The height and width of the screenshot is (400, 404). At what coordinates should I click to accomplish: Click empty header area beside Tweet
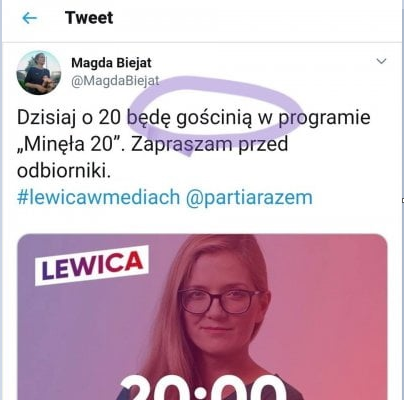click(257, 18)
